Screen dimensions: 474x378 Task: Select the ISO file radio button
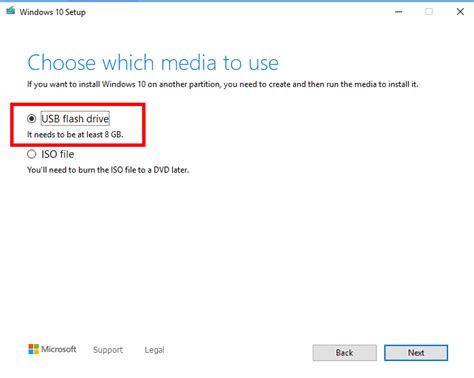click(32, 154)
